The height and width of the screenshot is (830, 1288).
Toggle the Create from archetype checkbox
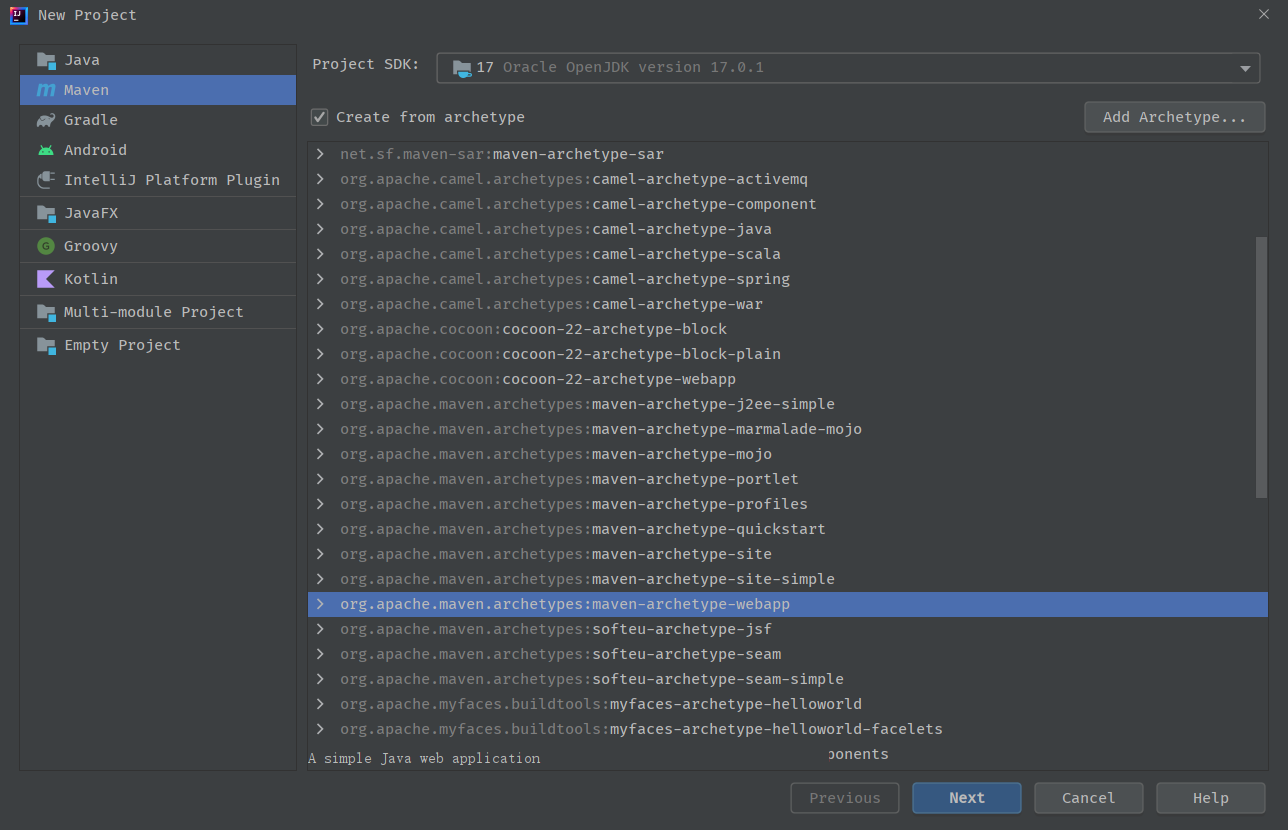(x=319, y=117)
